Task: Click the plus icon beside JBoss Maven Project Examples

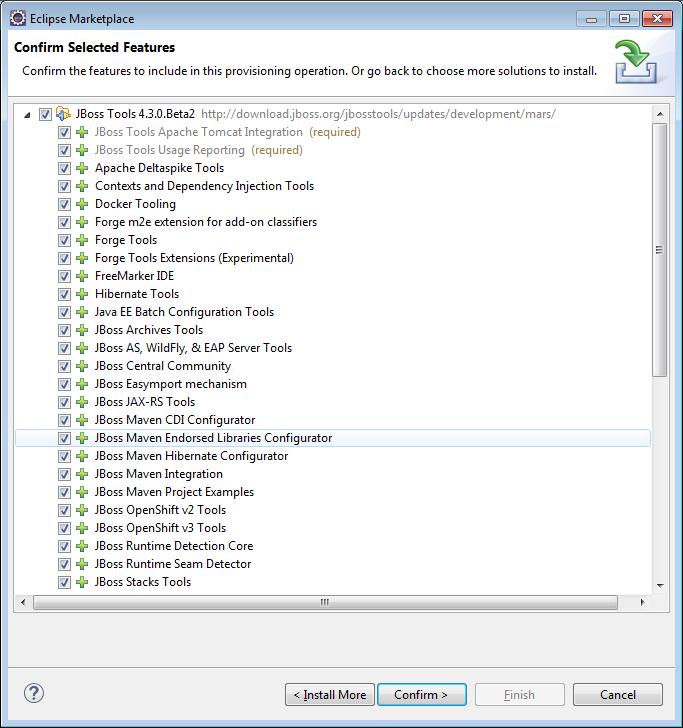Action: pyautogui.click(x=82, y=492)
